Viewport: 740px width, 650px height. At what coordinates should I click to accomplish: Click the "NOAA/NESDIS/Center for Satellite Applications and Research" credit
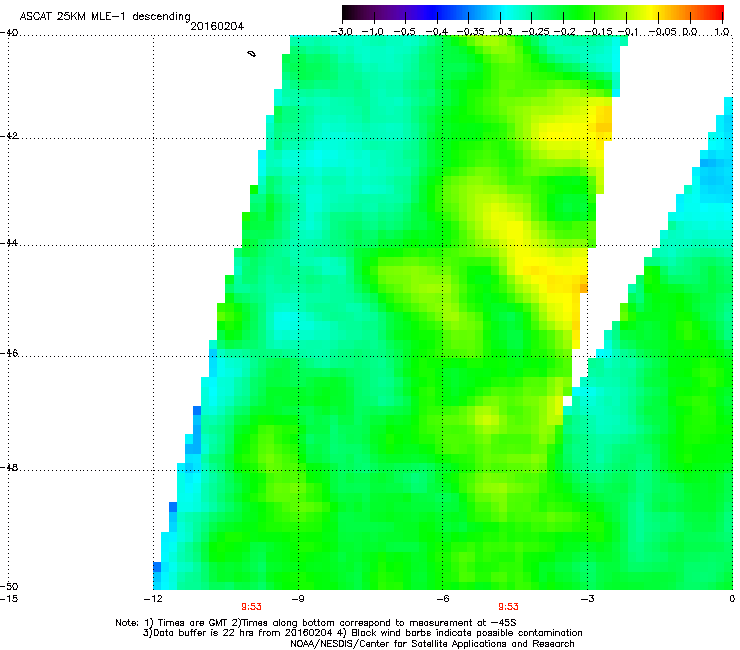coord(432,644)
